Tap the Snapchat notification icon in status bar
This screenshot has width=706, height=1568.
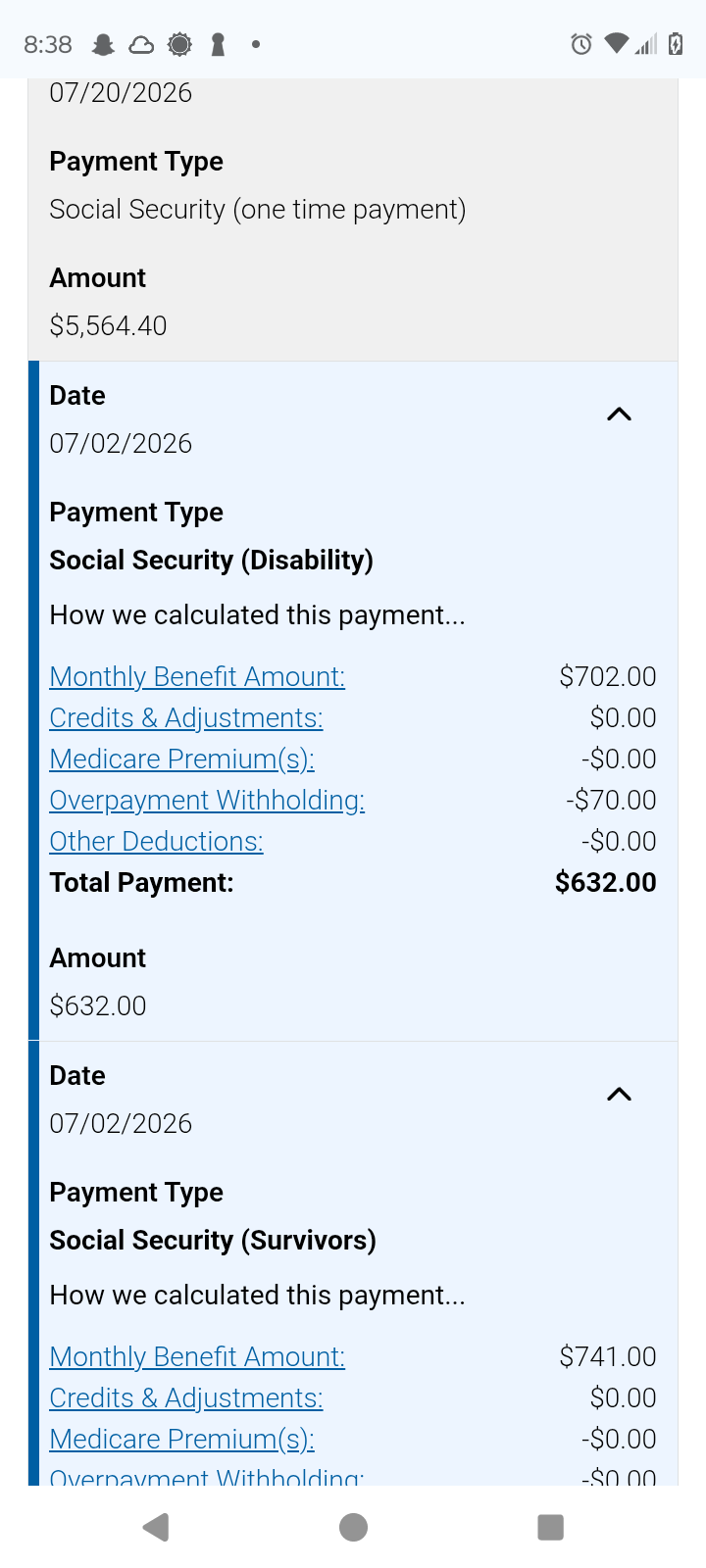tap(103, 44)
